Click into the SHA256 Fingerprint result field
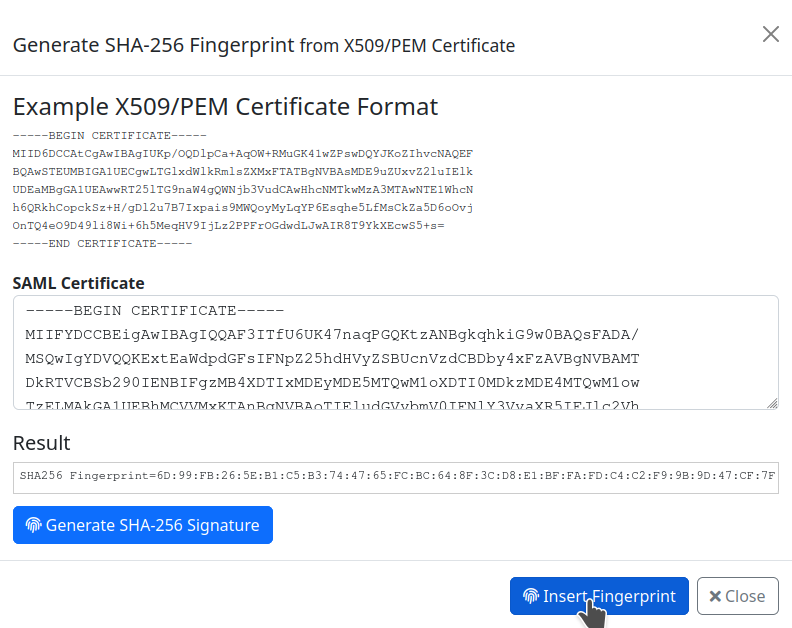This screenshot has width=792, height=628. (x=395, y=478)
